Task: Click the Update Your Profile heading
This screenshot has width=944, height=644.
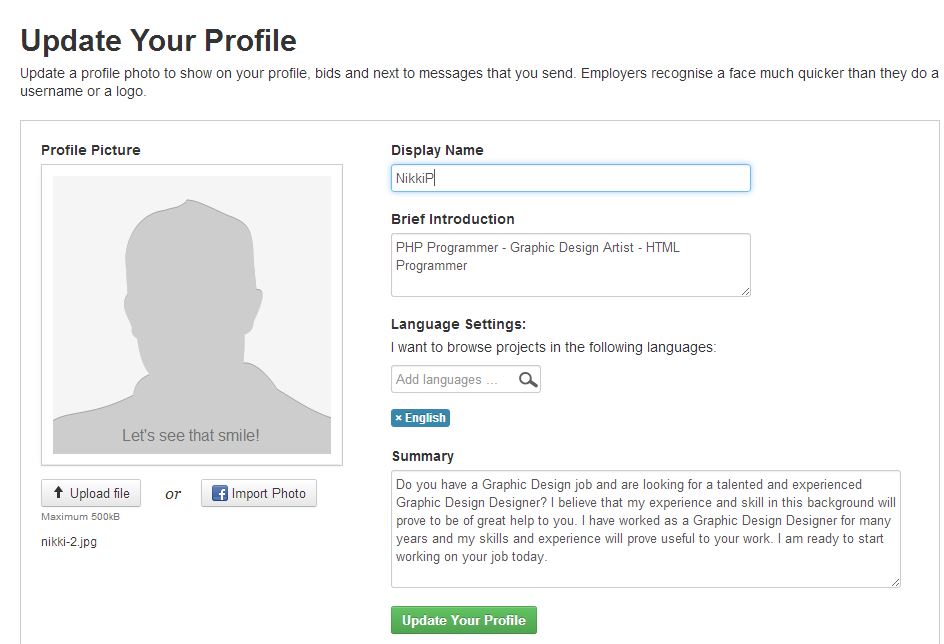Action: point(158,40)
